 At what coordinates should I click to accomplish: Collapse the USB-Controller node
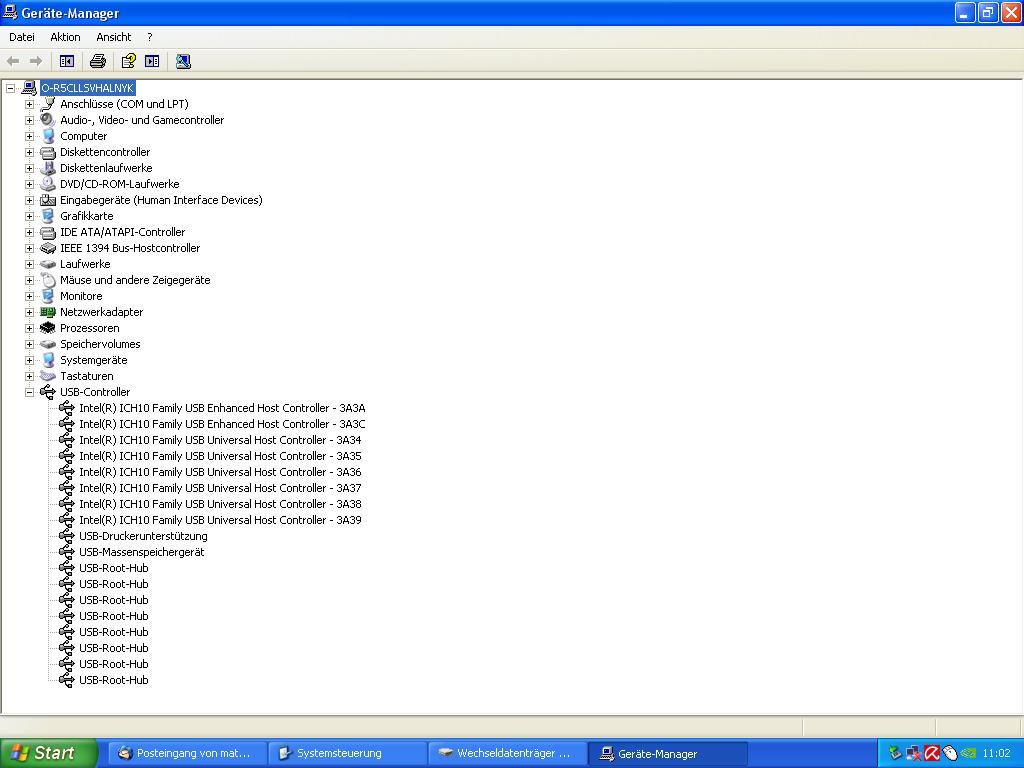click(x=29, y=392)
